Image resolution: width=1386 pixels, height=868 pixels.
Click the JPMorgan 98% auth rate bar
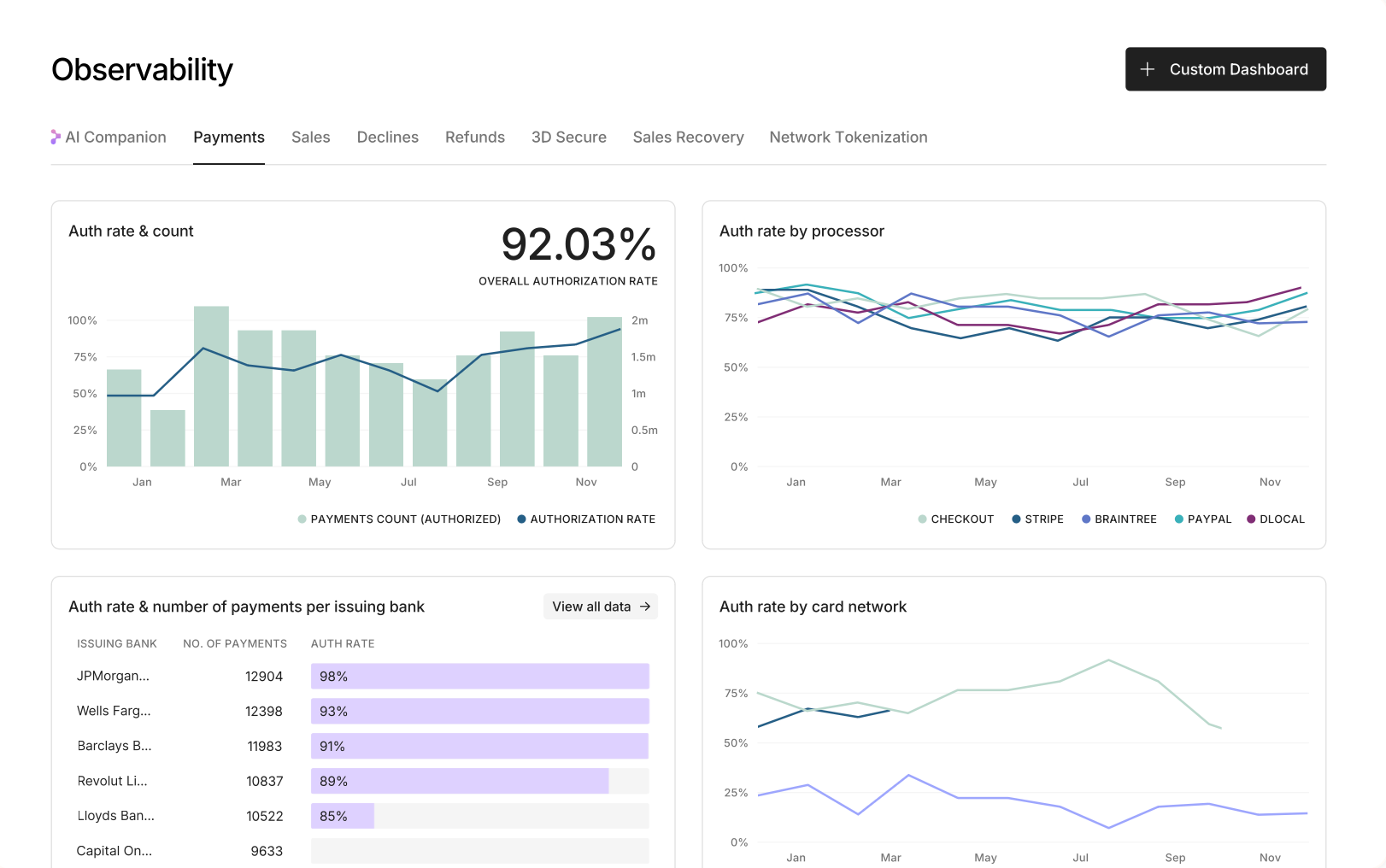coord(480,677)
